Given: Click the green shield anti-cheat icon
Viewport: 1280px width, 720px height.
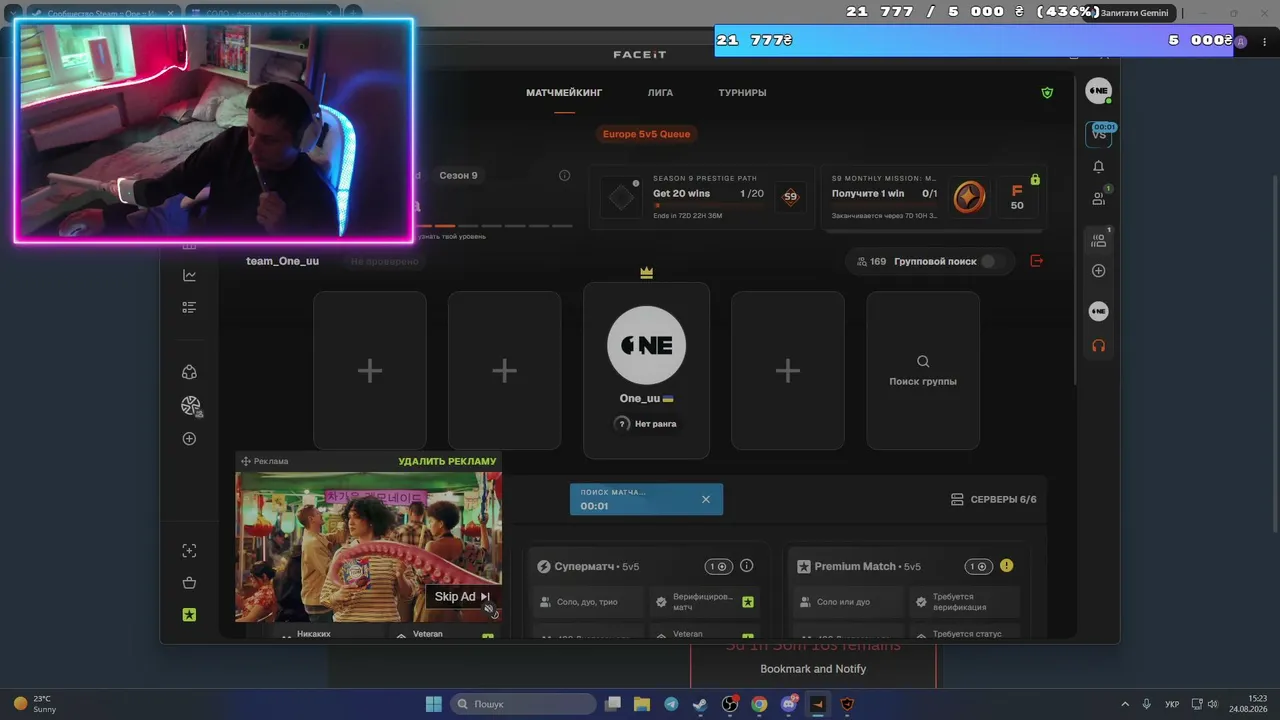Looking at the screenshot, I should [x=1047, y=93].
